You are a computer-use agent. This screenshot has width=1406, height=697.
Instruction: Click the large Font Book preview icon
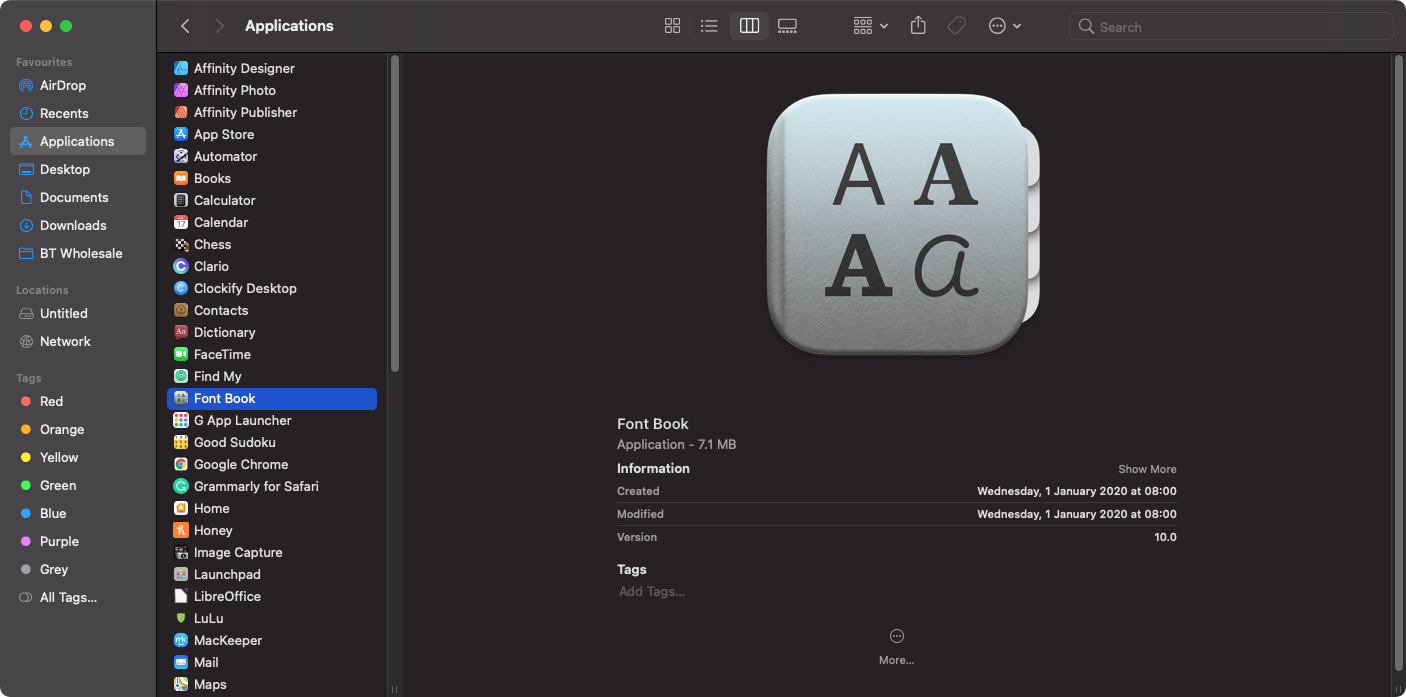[x=904, y=223]
